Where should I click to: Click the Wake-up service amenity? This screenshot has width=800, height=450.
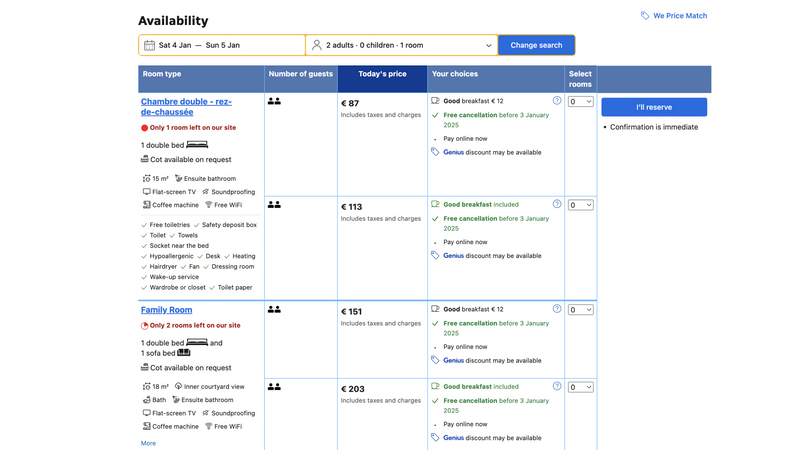[x=170, y=277]
